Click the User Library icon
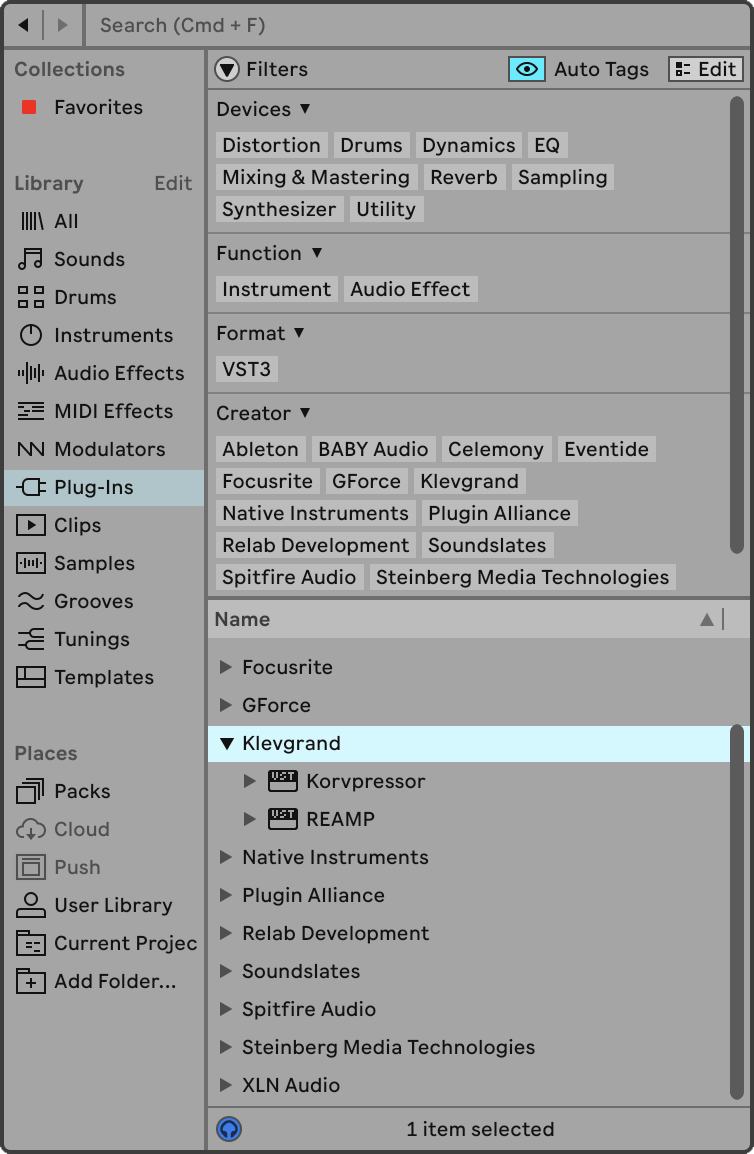Viewport: 754px width, 1154px height. 31,906
